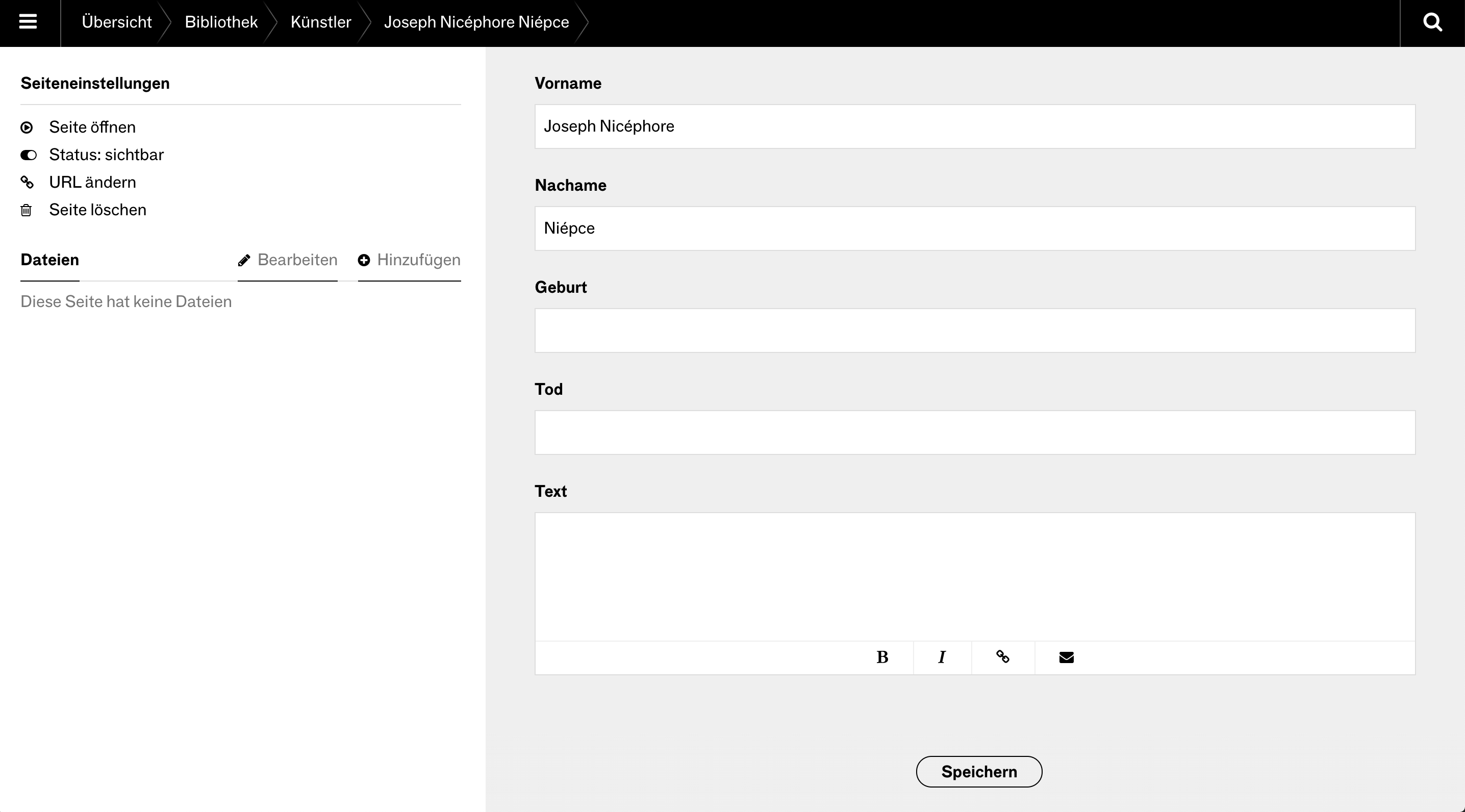Image resolution: width=1465 pixels, height=812 pixels.
Task: Click Hinzufügen to add a file
Action: click(x=409, y=260)
